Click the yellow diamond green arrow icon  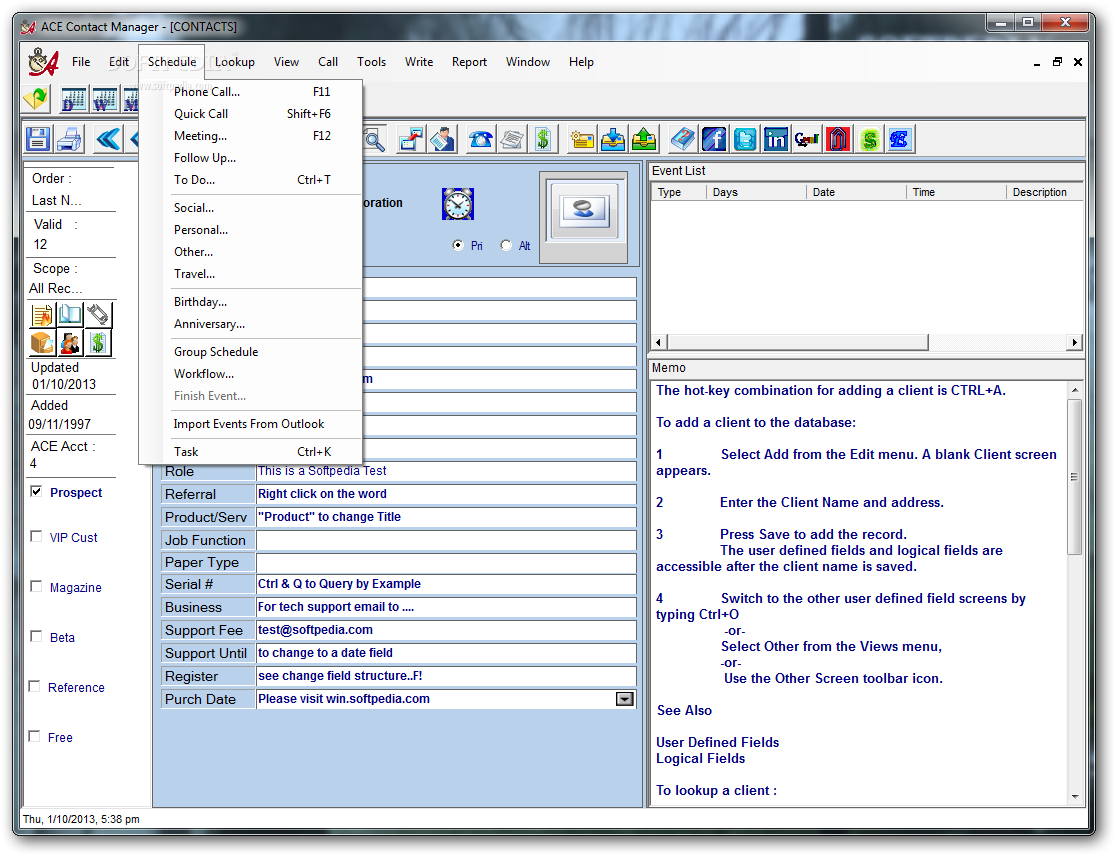pyautogui.click(x=36, y=97)
